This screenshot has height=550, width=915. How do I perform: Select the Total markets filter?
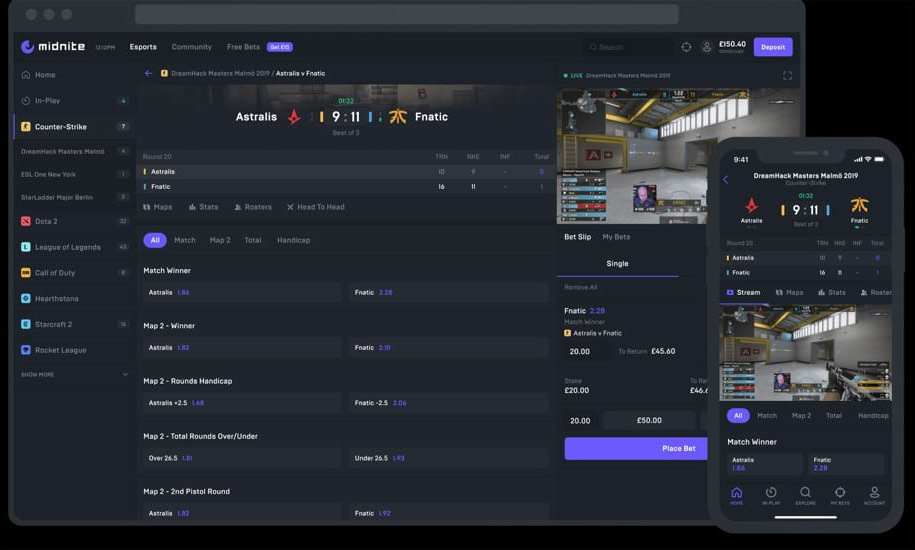(x=253, y=240)
